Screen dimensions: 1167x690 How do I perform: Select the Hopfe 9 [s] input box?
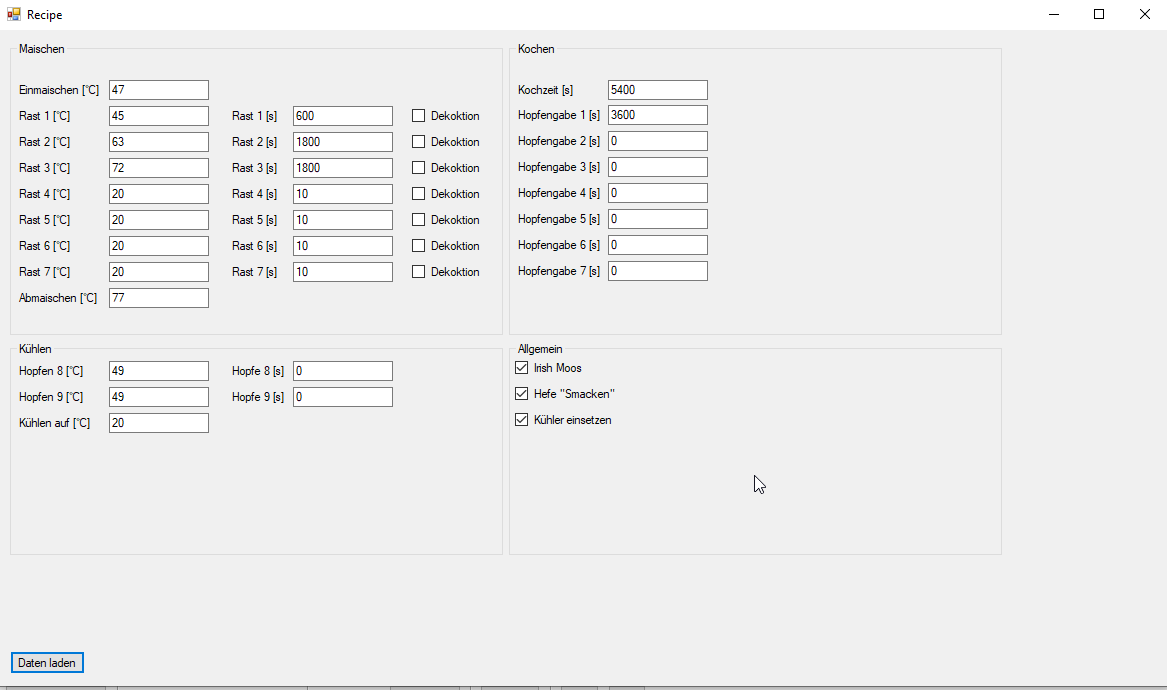click(342, 397)
